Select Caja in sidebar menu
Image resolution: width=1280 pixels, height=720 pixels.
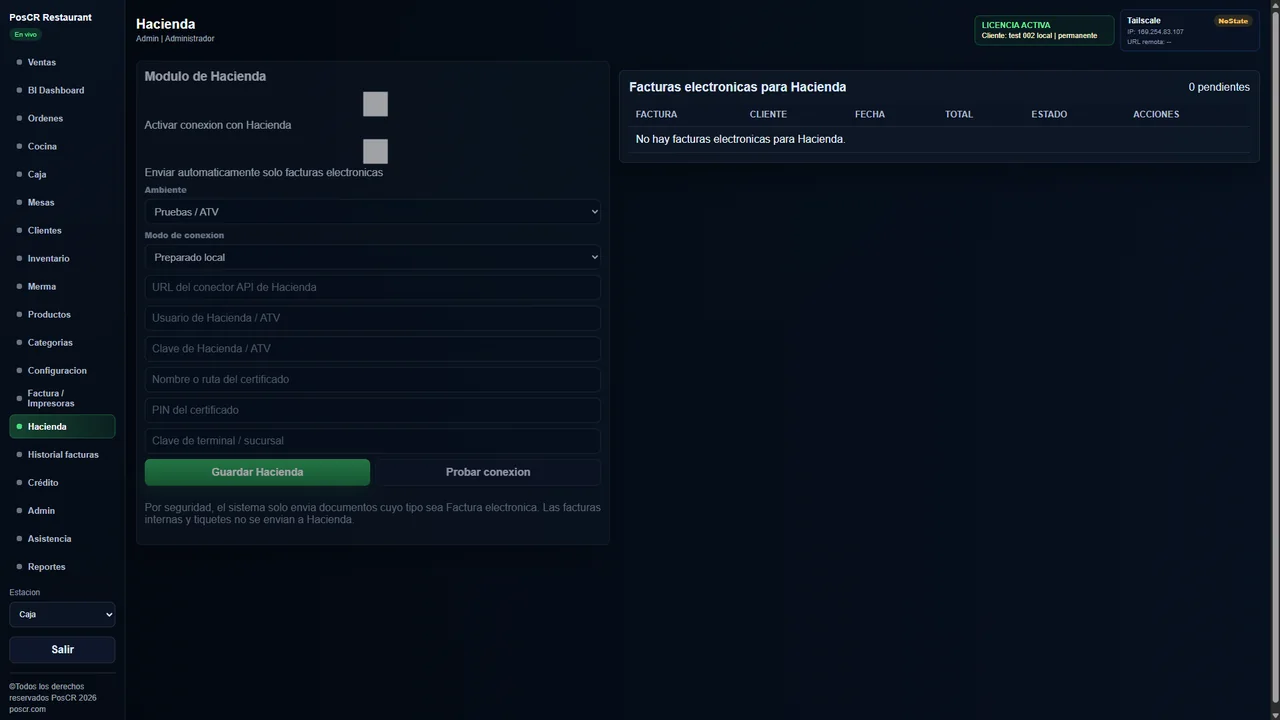62,174
